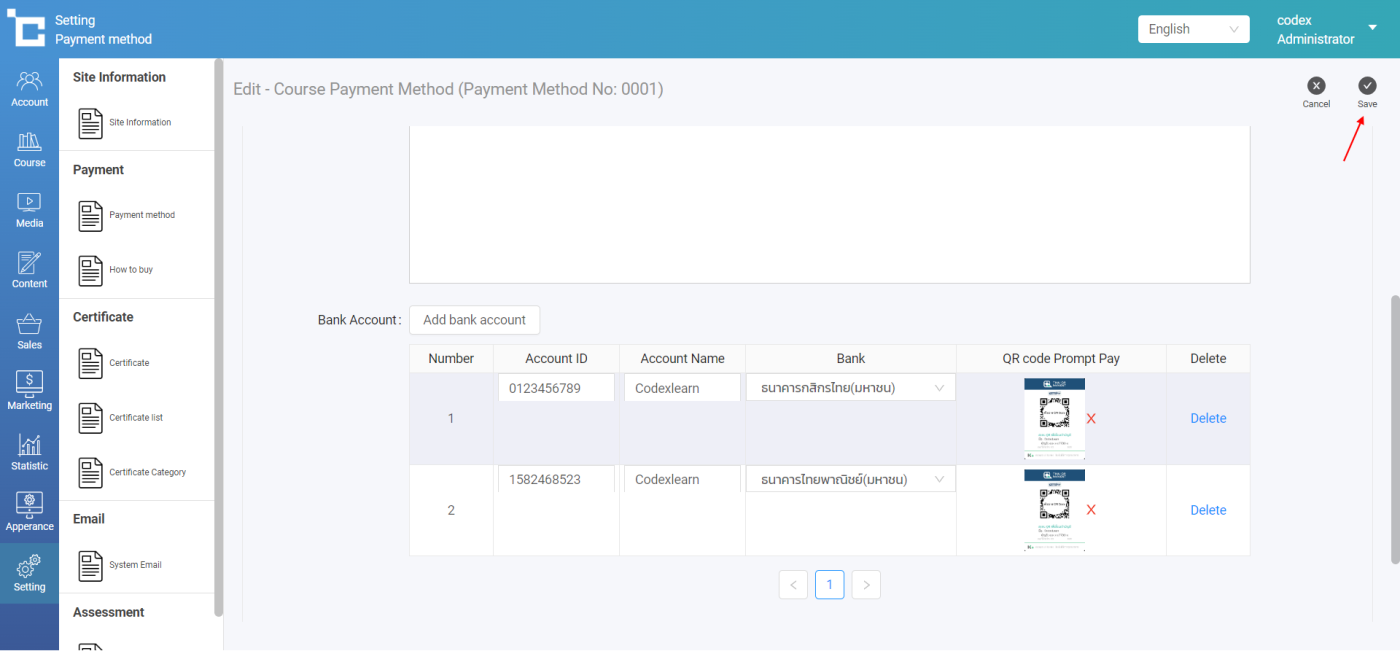Click page 1 in the pagination
This screenshot has height=651, width=1400.
829,585
